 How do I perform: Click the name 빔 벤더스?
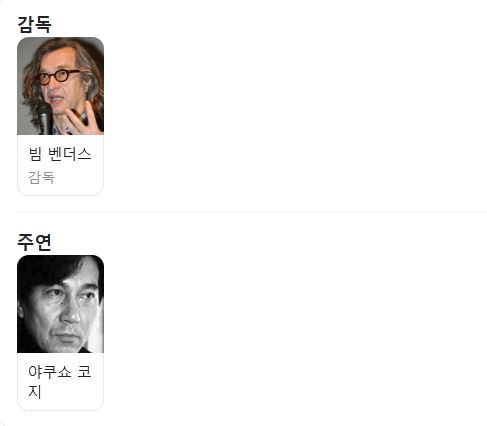[60, 154]
